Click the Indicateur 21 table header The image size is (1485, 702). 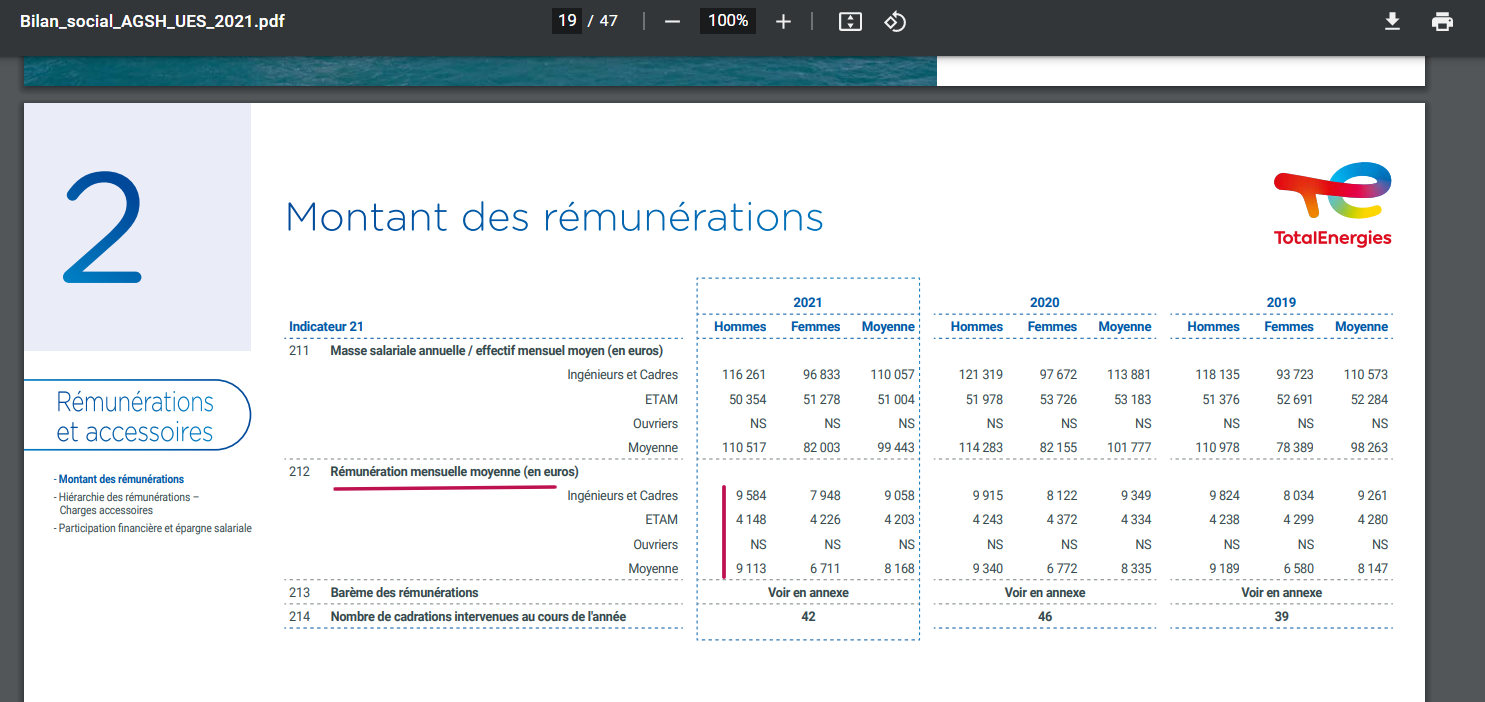click(326, 326)
